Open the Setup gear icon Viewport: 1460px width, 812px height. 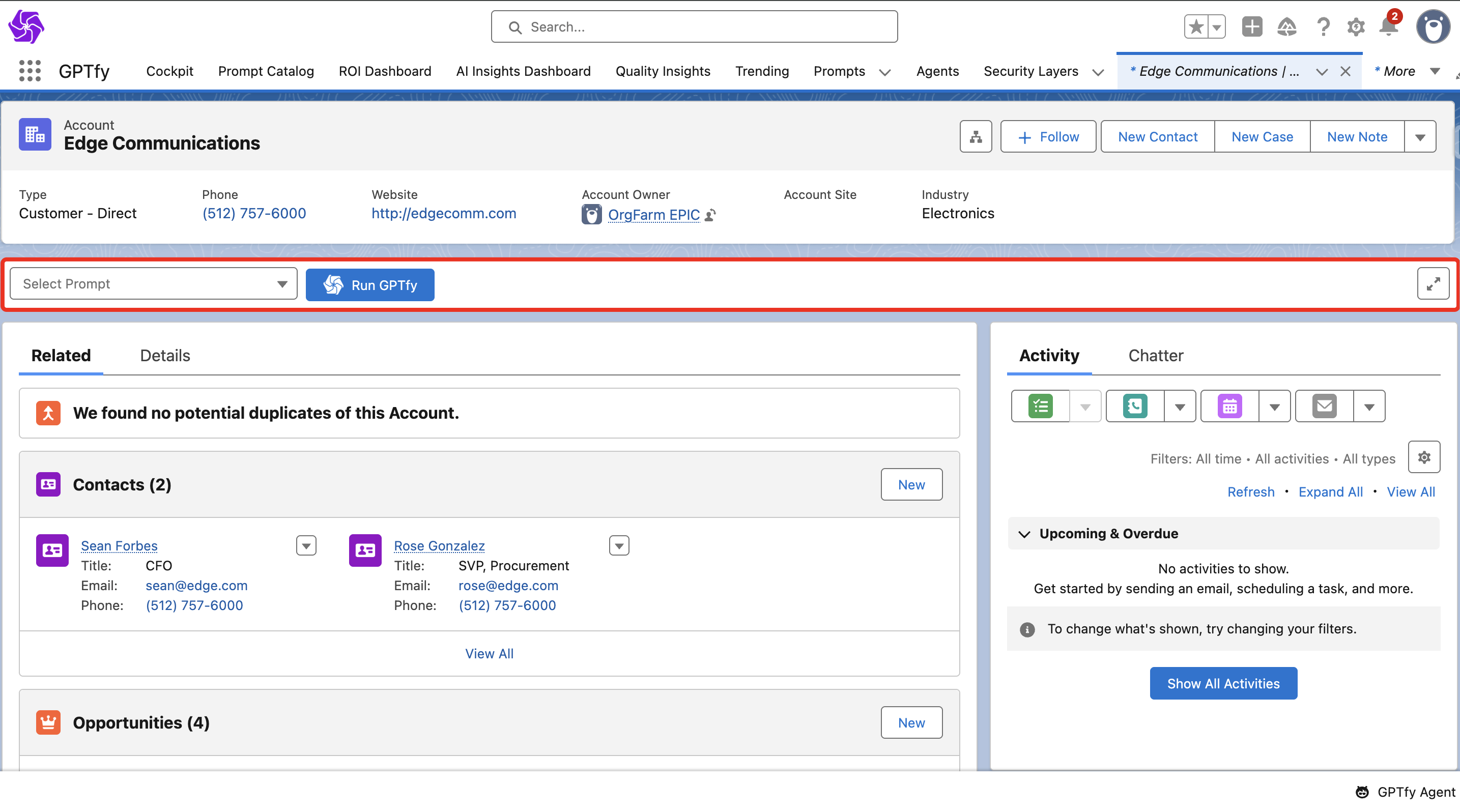[1355, 26]
